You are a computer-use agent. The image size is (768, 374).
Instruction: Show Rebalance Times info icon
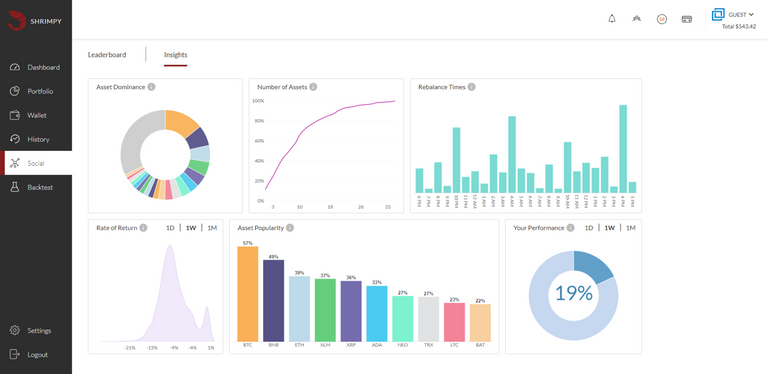pyautogui.click(x=471, y=87)
